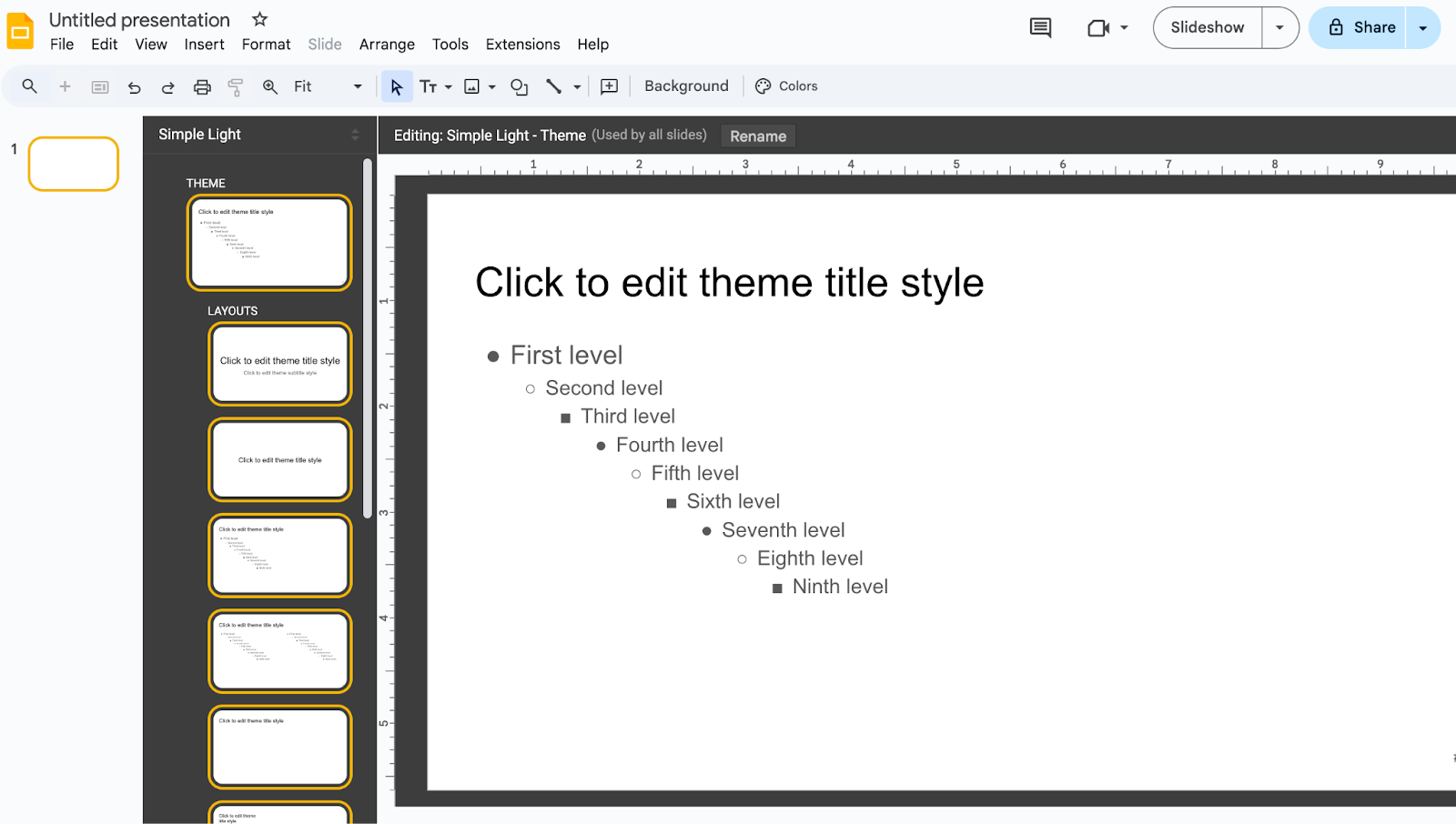Expand the Line tool dropdown arrow

pyautogui.click(x=576, y=85)
